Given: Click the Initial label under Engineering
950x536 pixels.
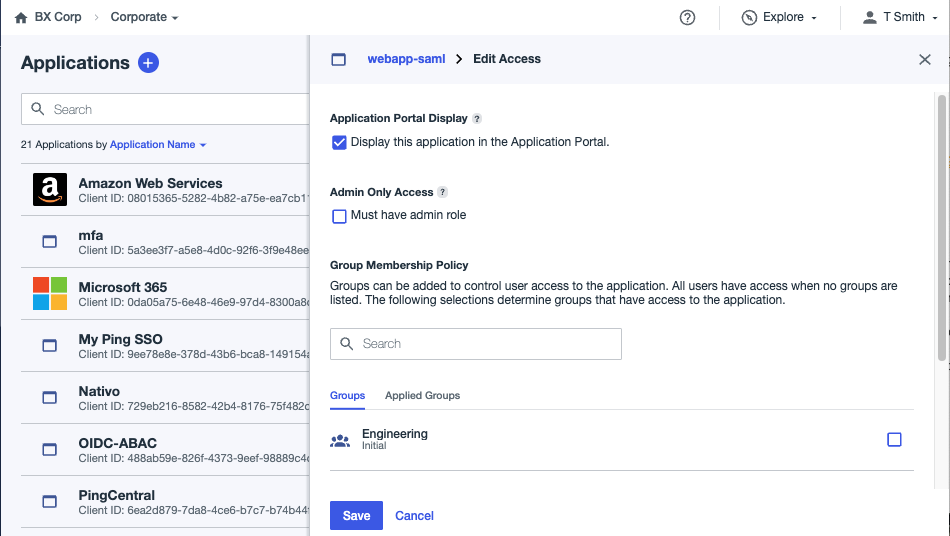Looking at the screenshot, I should tap(374, 446).
